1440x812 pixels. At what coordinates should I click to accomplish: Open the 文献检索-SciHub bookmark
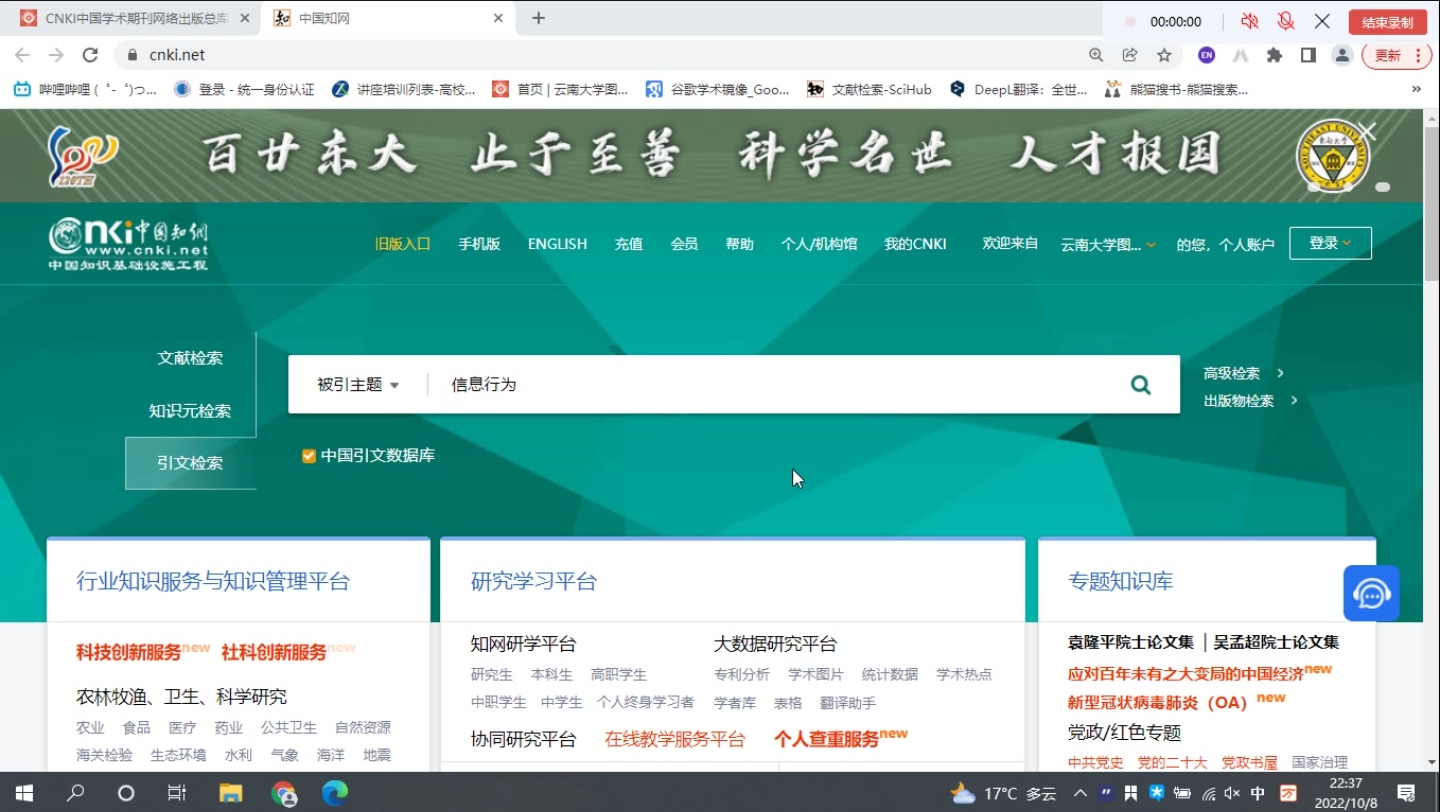(x=869, y=89)
